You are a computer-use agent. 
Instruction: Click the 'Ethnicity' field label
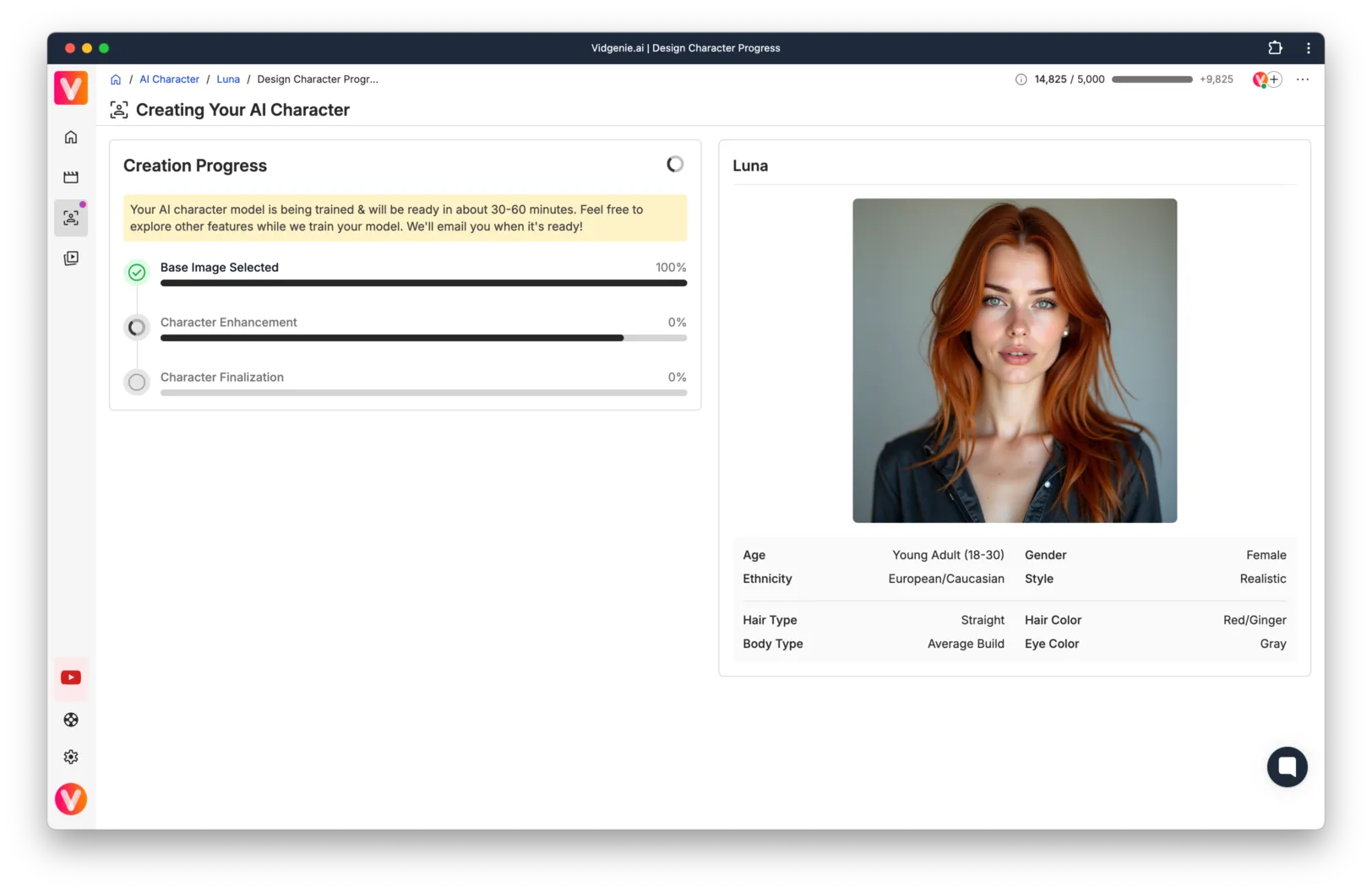click(x=767, y=579)
